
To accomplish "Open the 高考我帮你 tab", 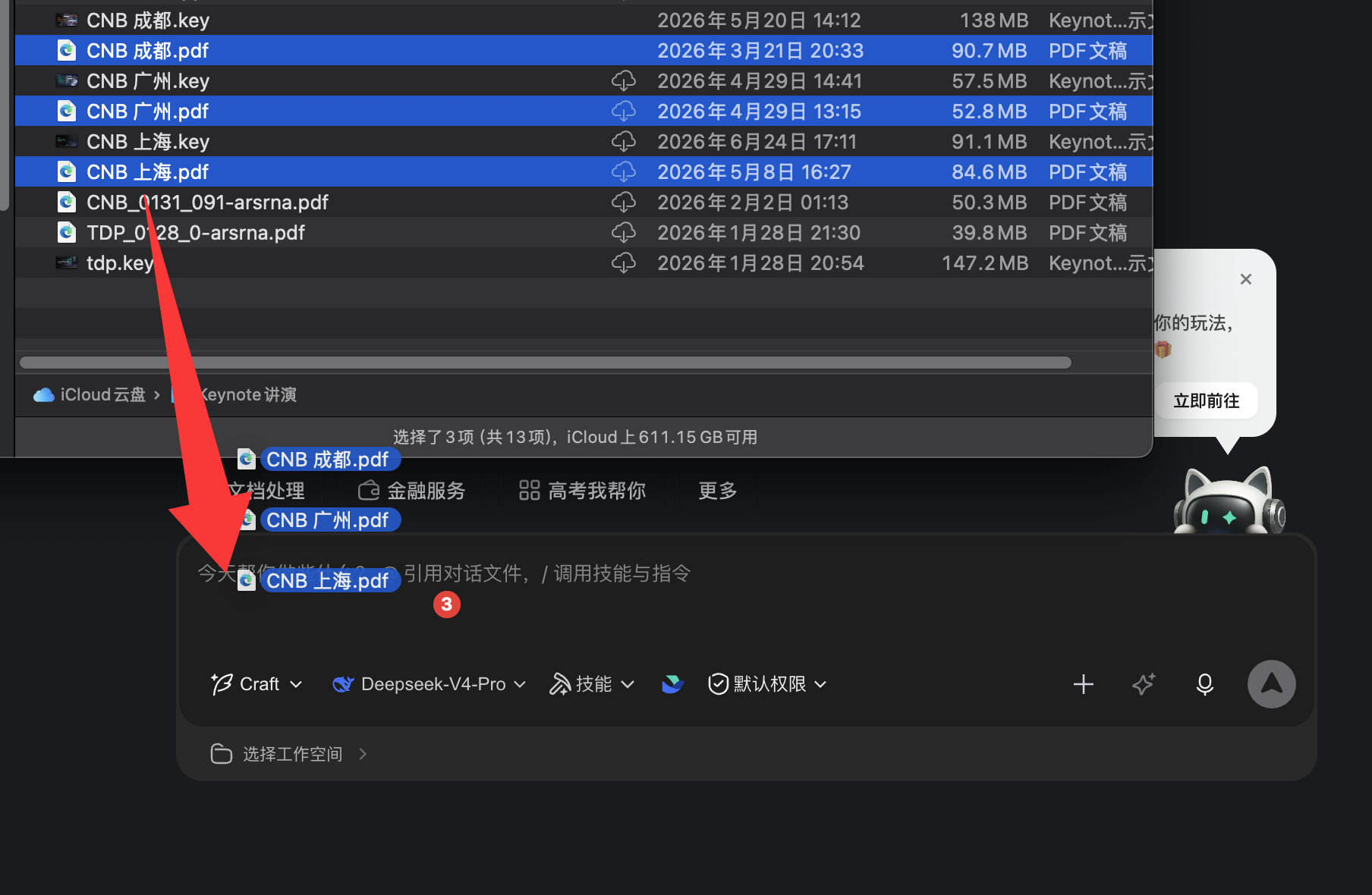I will 582,491.
